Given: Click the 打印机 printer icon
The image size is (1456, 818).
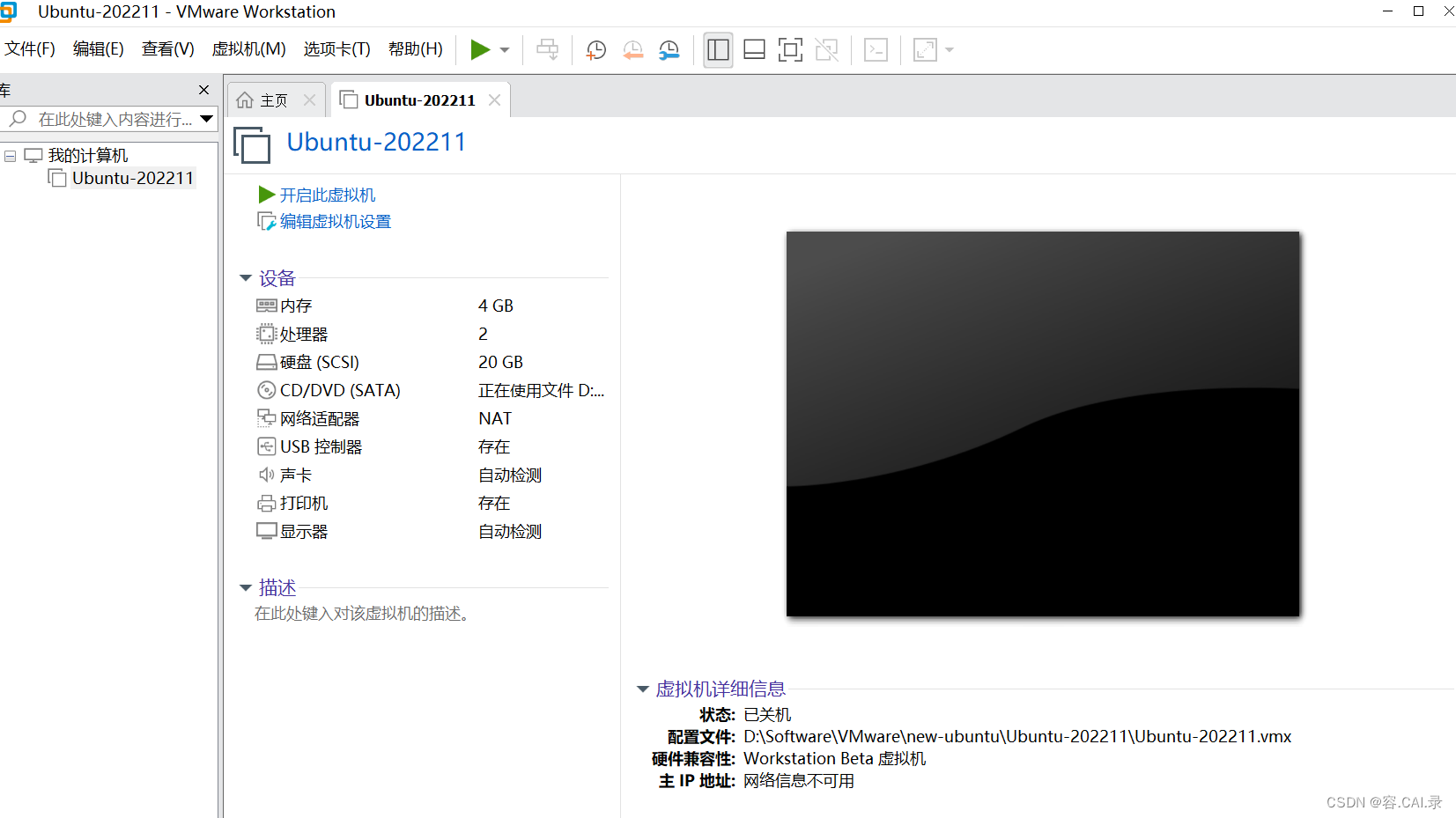Looking at the screenshot, I should tap(267, 504).
